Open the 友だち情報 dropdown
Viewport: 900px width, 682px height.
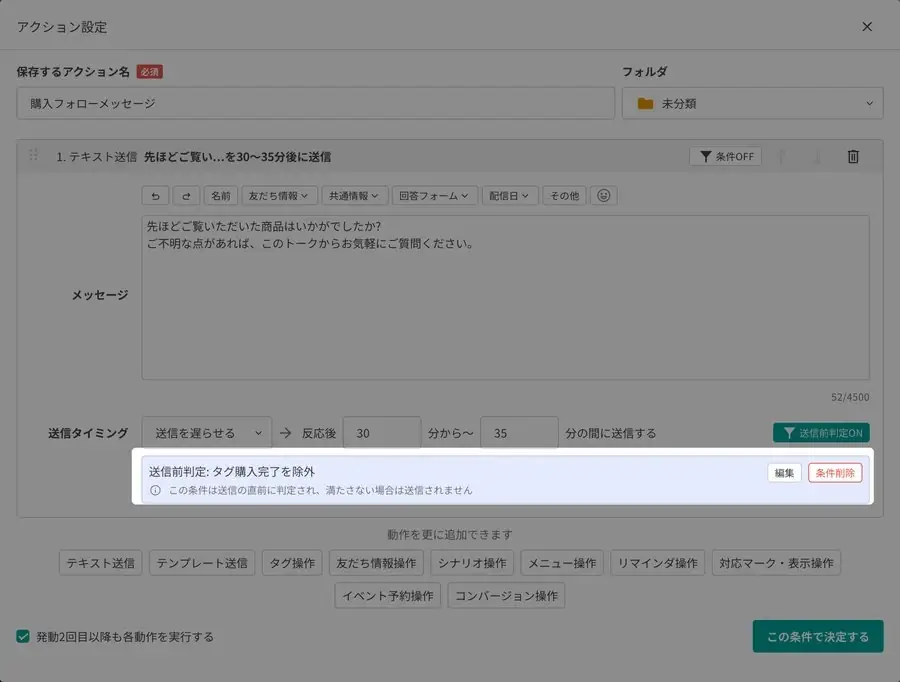point(279,196)
